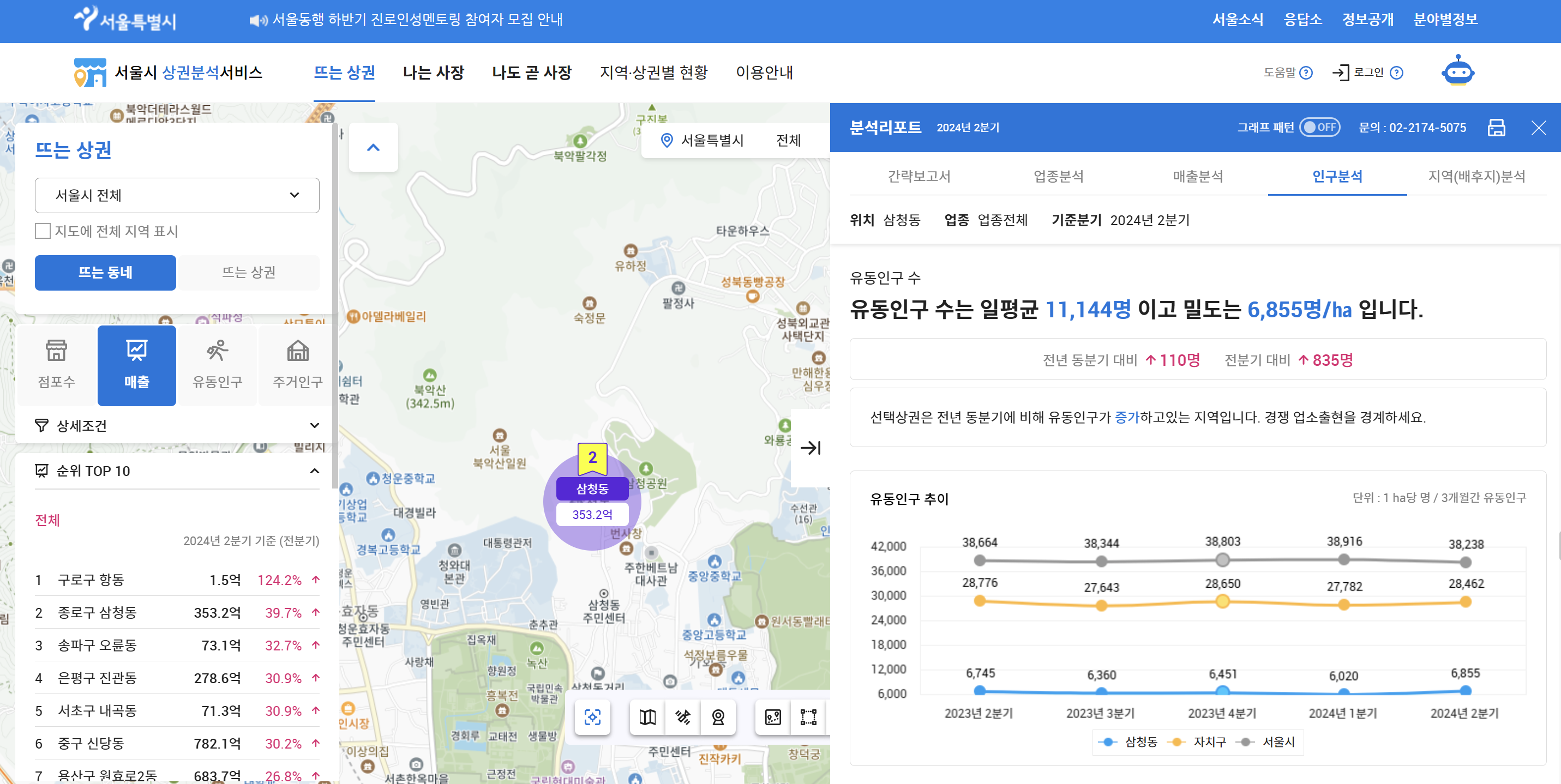The height and width of the screenshot is (784, 1561).
Task: Click the 숙정문 map landmark marker
Action: coord(590,303)
